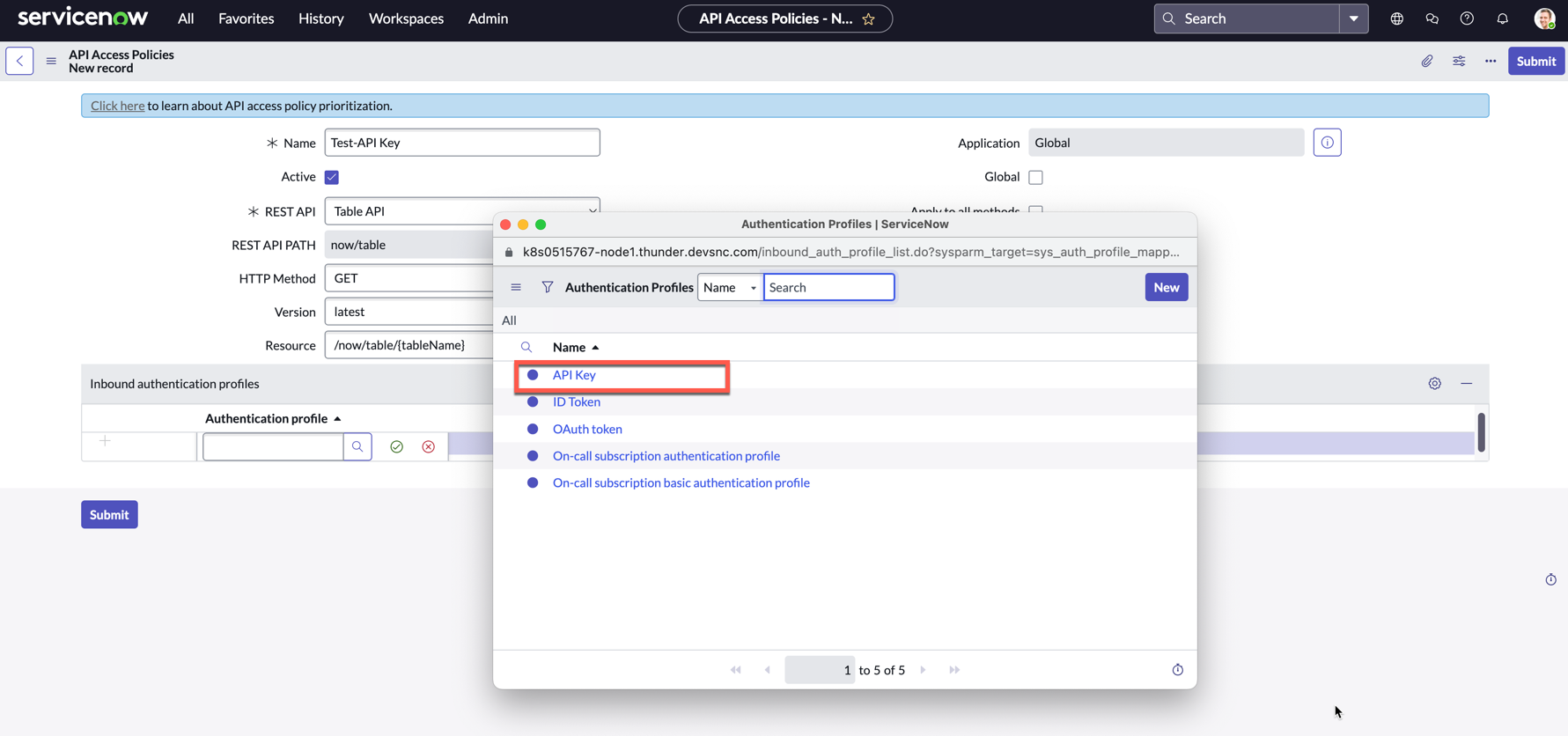1568x736 pixels.
Task: Open the REST API Table API dropdown
Action: click(x=462, y=211)
